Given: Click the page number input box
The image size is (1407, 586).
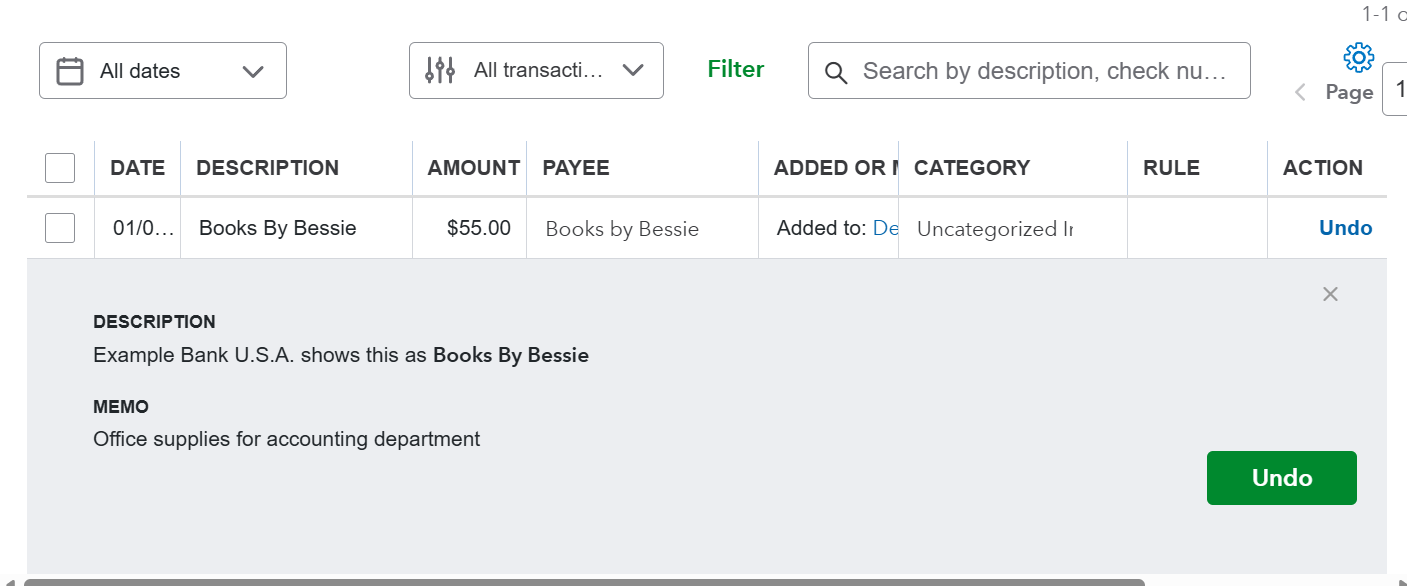Looking at the screenshot, I should point(1395,90).
